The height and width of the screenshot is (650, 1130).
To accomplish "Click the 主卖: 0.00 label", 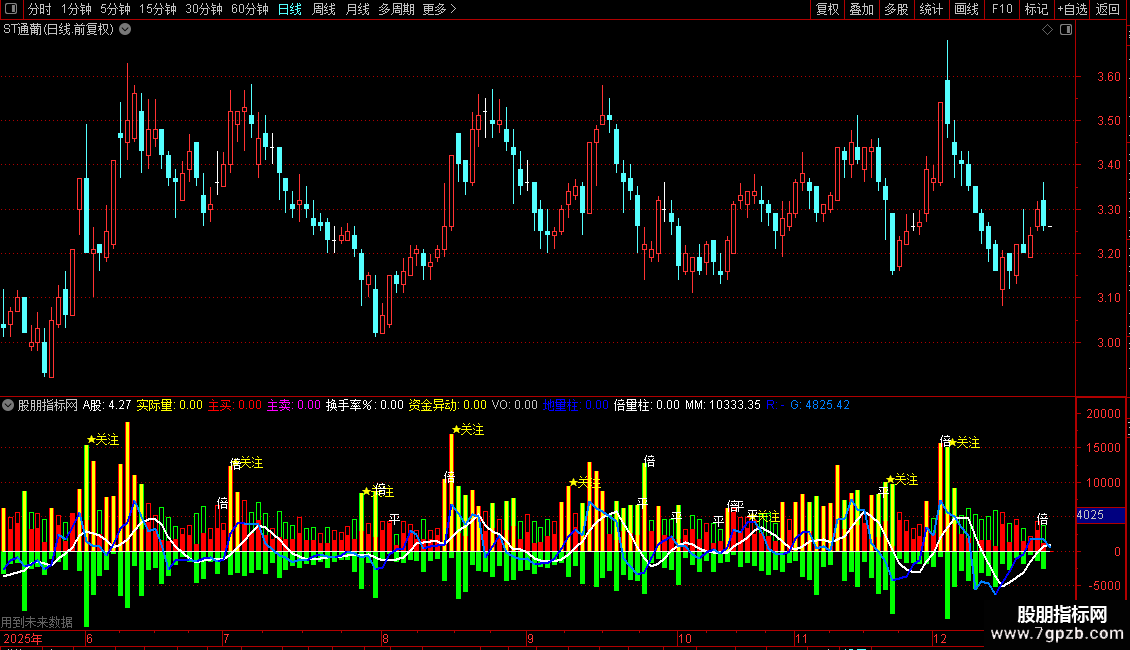I will (293, 405).
